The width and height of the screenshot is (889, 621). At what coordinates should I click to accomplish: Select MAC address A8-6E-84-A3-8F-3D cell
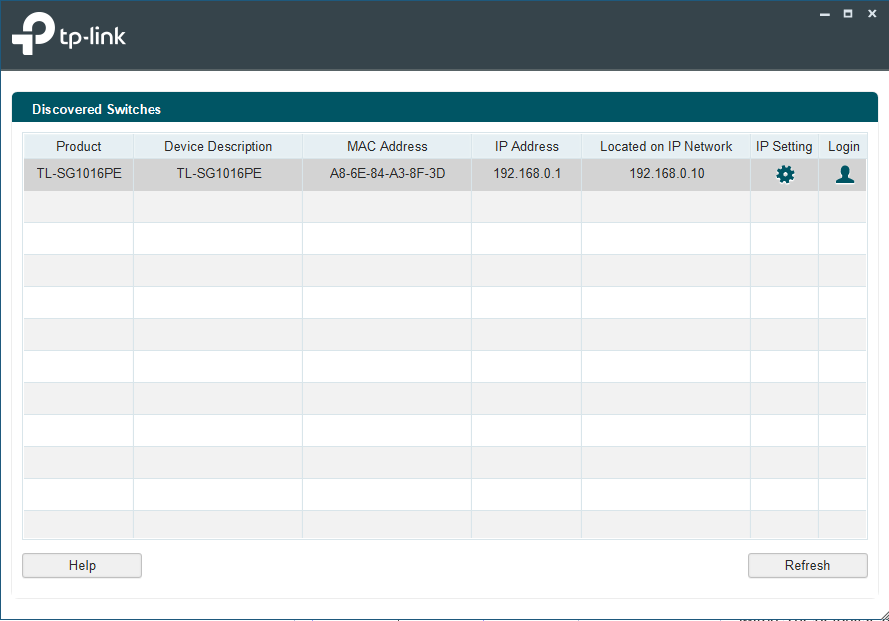click(387, 174)
